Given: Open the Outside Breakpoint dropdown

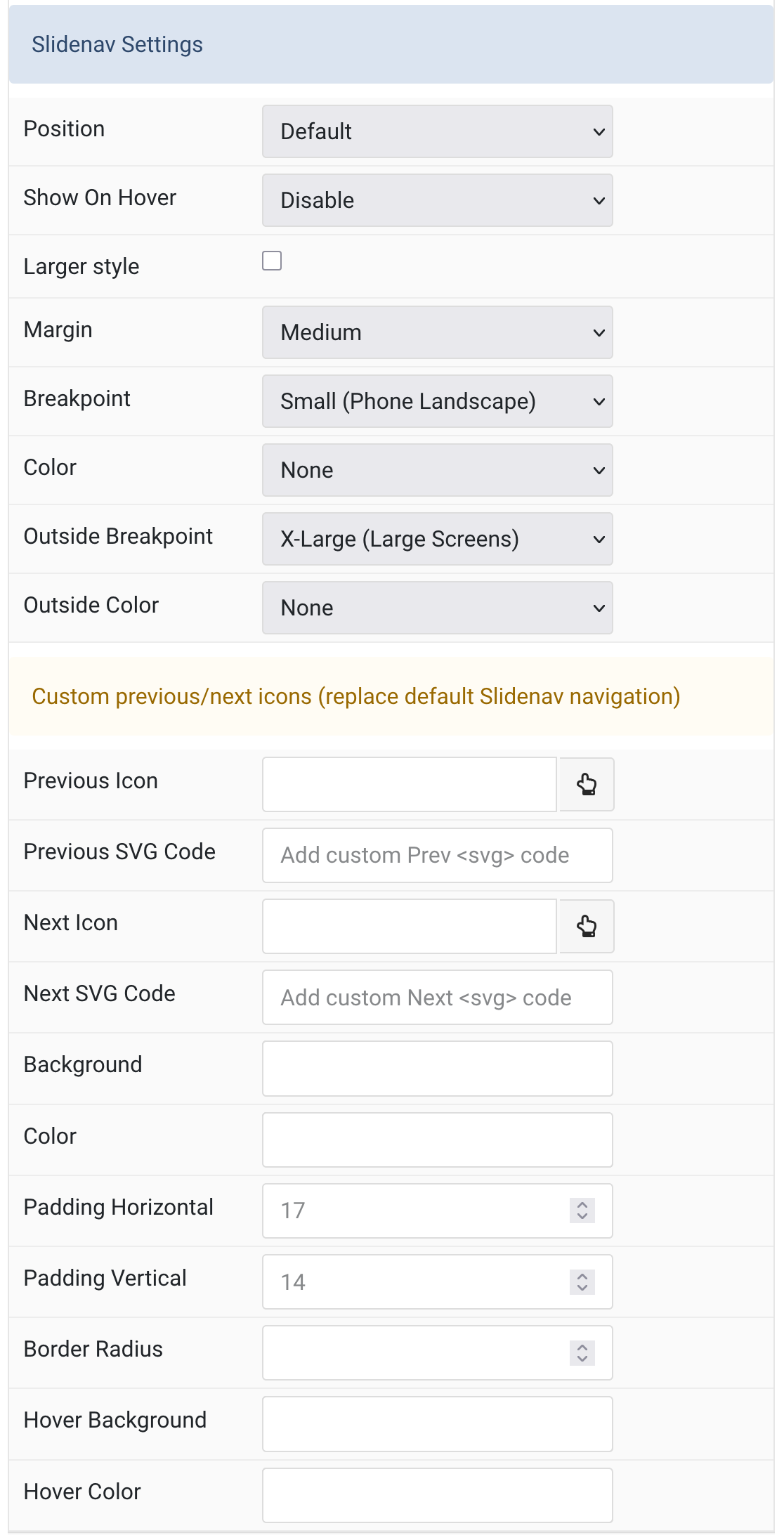Looking at the screenshot, I should [437, 539].
